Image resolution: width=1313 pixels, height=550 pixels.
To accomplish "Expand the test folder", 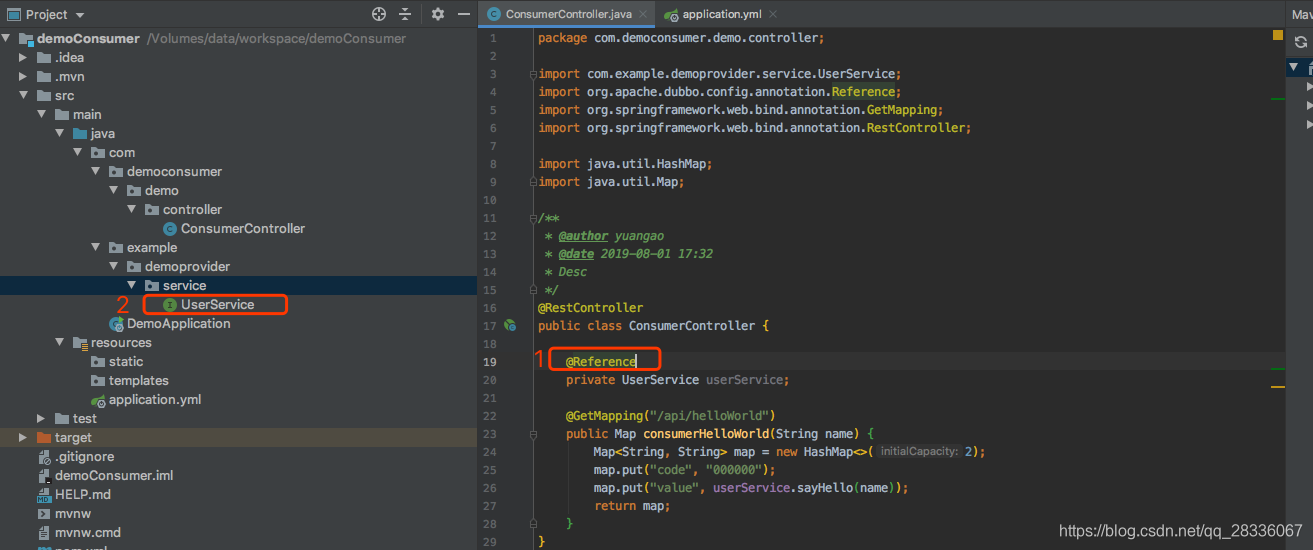I will click(41, 419).
